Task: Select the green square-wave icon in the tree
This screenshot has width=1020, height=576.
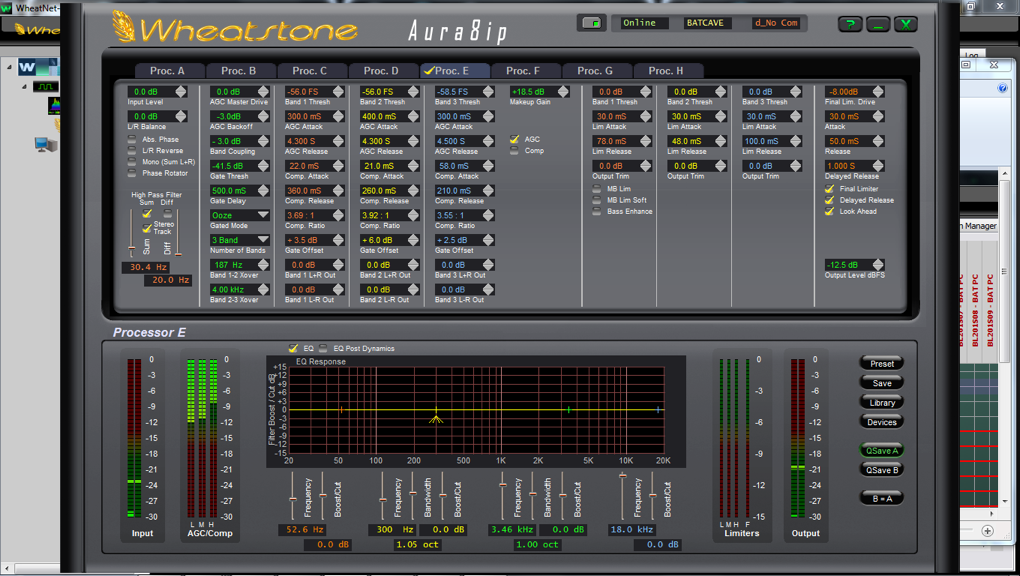Action: coord(46,87)
